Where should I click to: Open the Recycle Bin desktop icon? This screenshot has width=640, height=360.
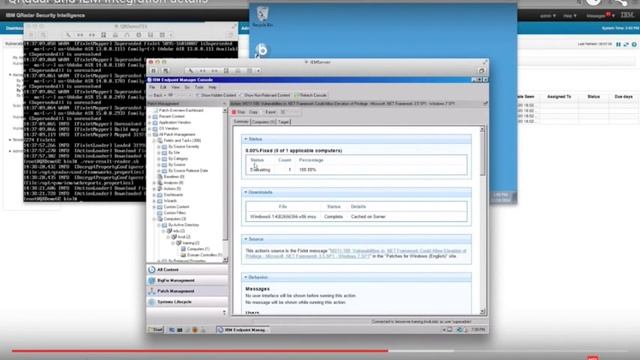pos(262,15)
